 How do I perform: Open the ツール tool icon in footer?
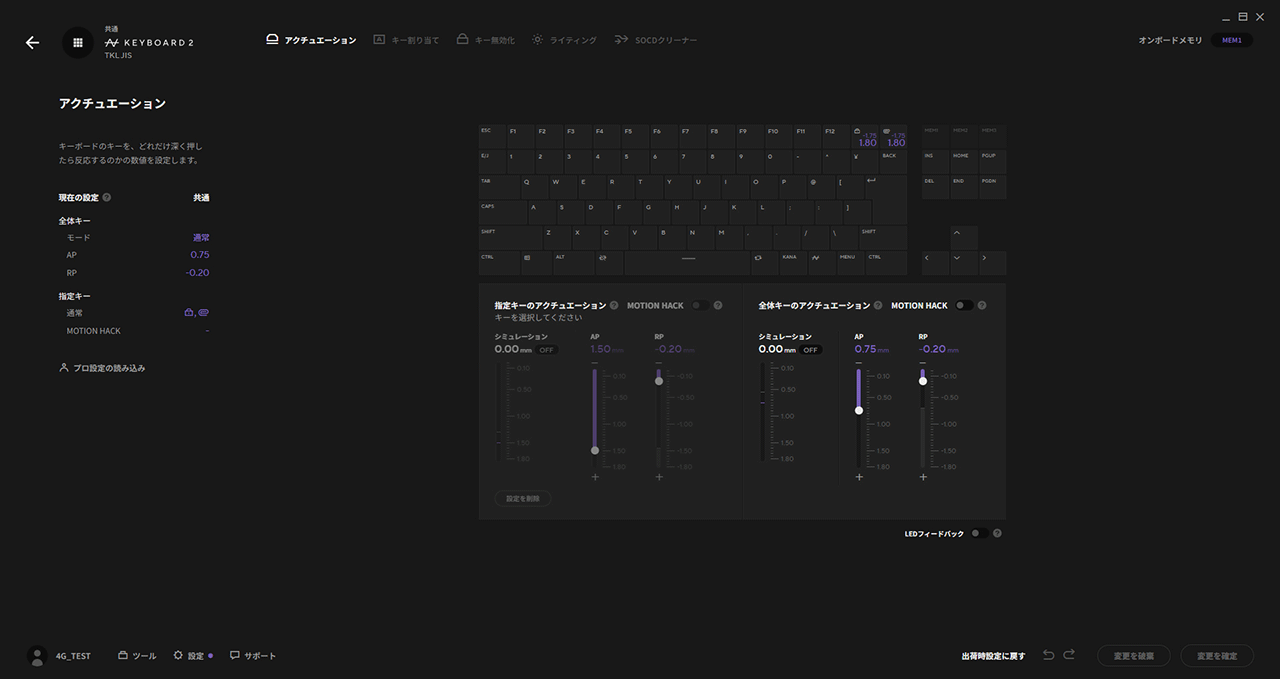(x=122, y=655)
